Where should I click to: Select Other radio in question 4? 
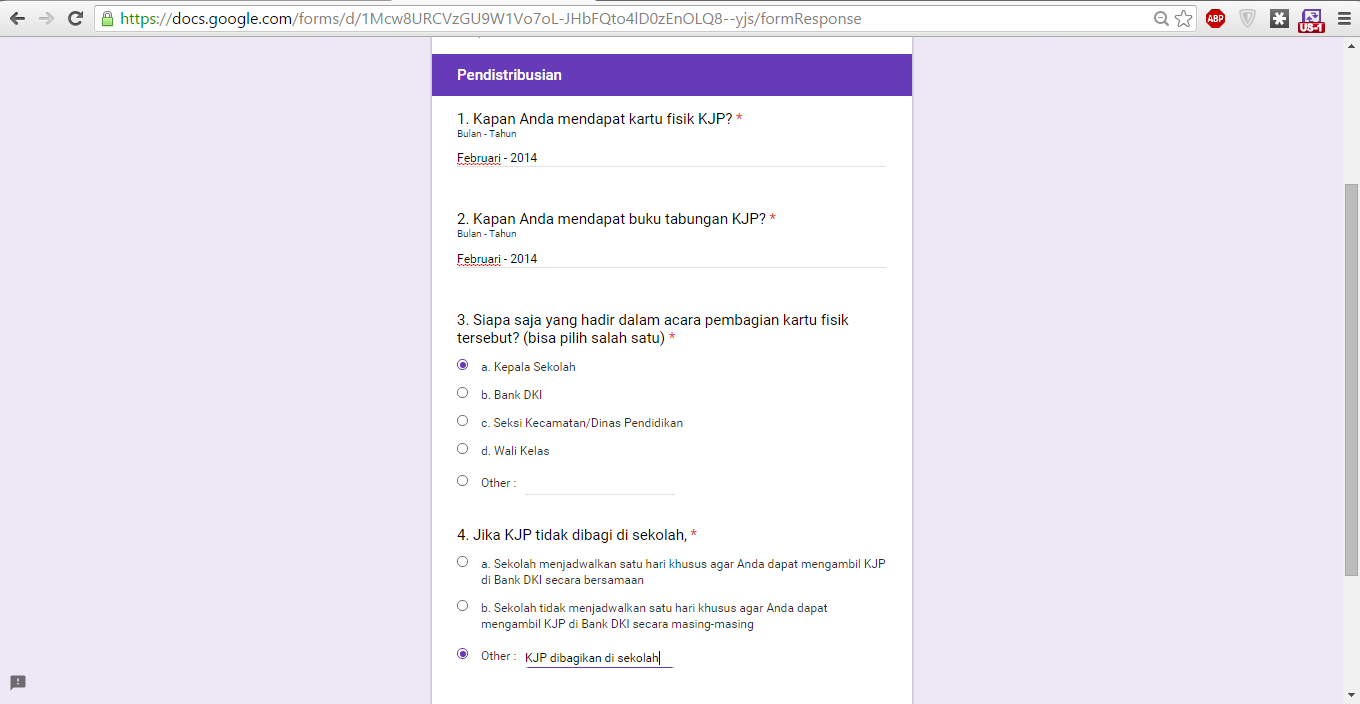click(x=462, y=654)
